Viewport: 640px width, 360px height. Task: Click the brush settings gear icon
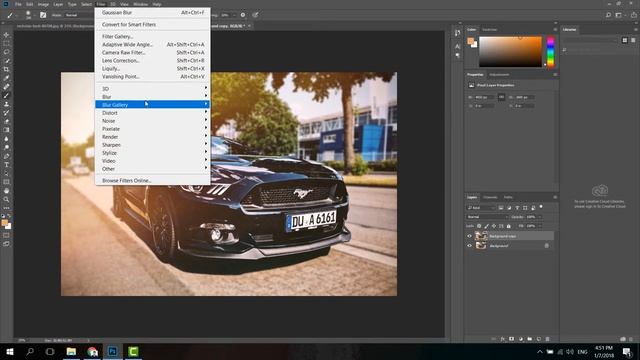pos(243,15)
